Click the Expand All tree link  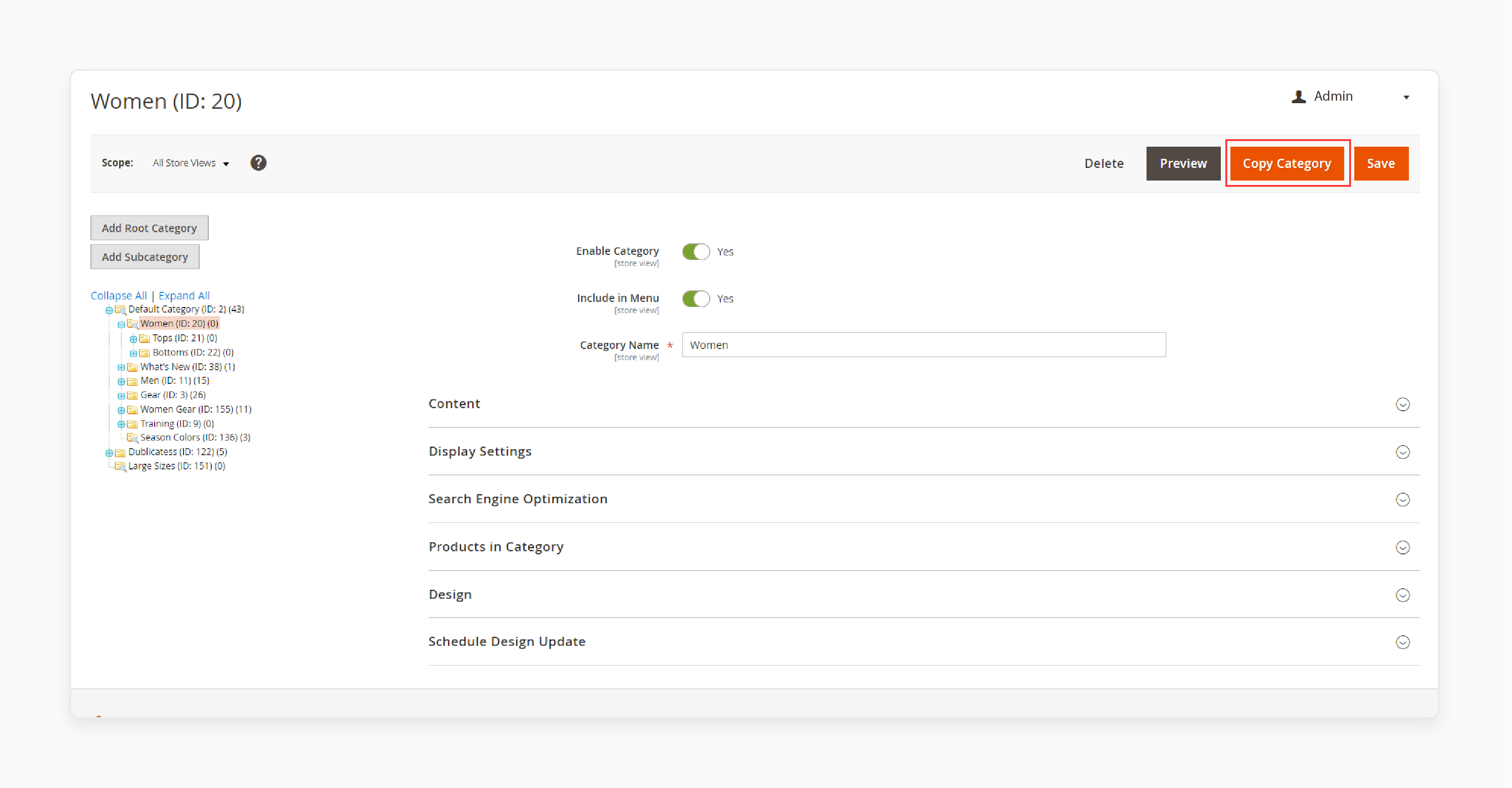(x=184, y=294)
